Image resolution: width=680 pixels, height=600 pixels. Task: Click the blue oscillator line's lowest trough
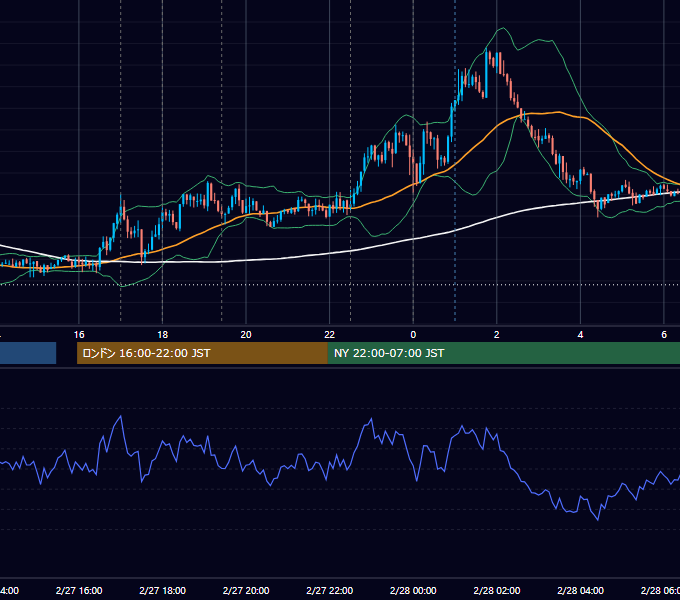point(598,519)
